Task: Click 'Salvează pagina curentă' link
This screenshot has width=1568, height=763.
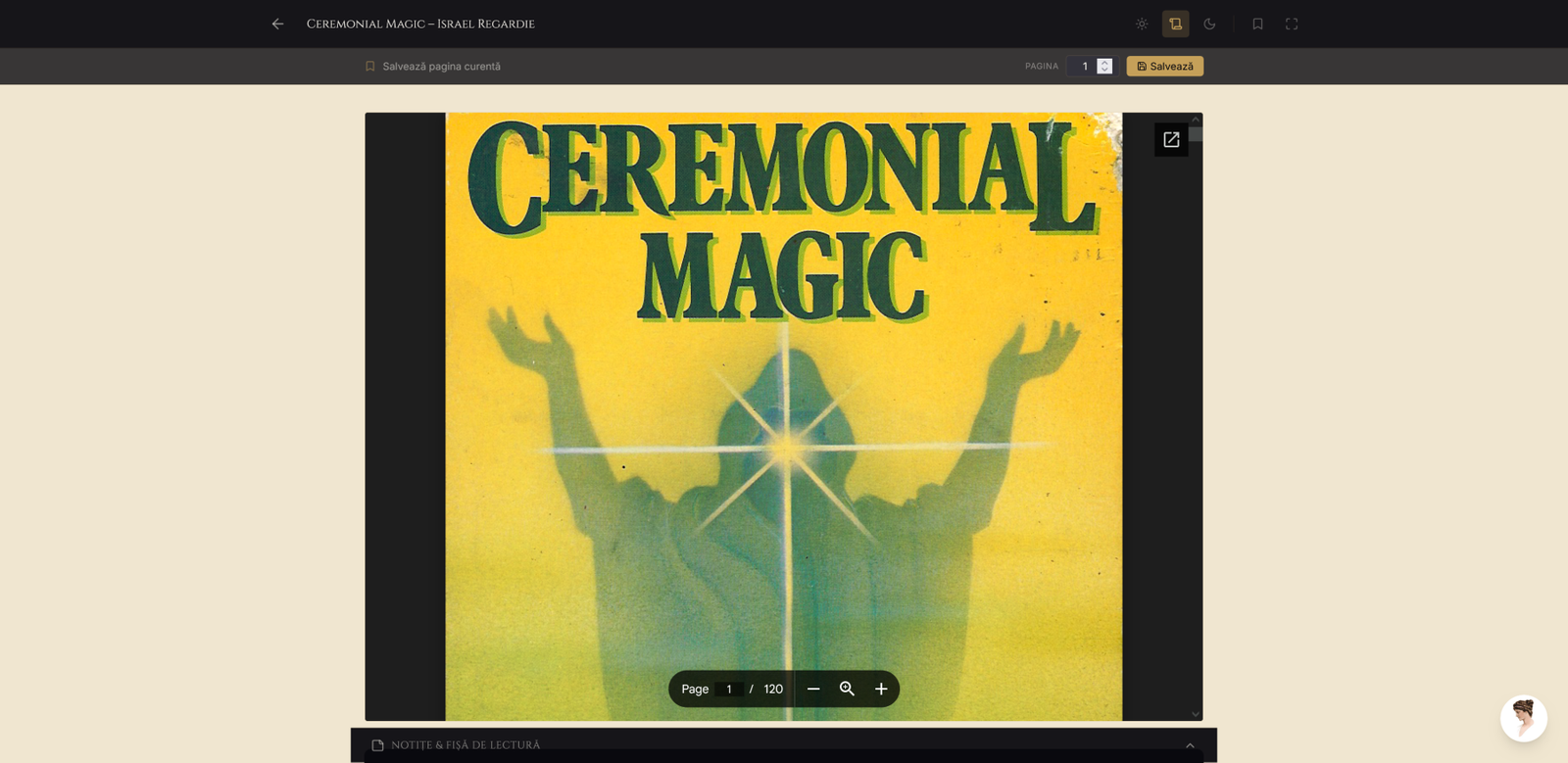Action: [432, 67]
